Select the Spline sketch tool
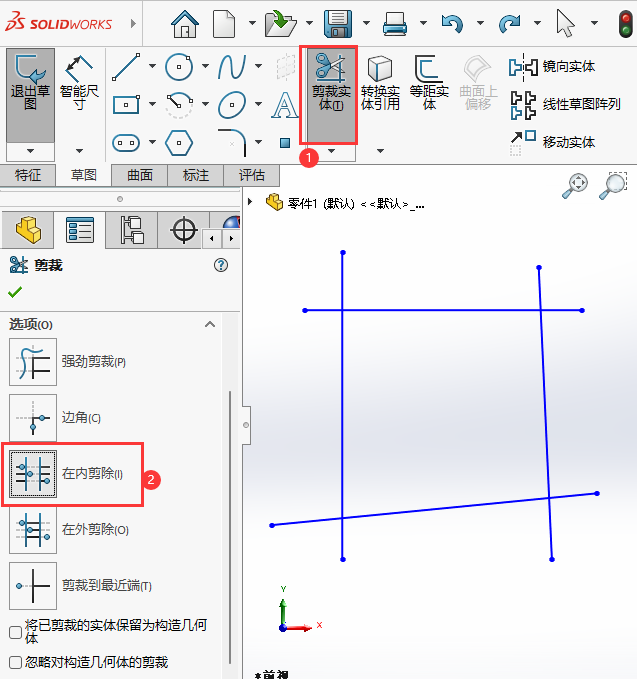637x679 pixels. [x=232, y=67]
